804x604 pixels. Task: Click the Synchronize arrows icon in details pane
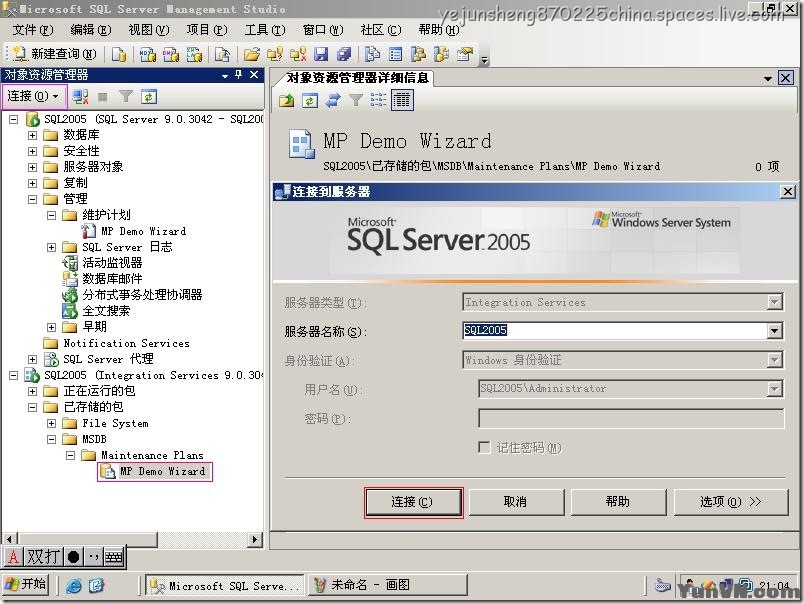point(333,100)
